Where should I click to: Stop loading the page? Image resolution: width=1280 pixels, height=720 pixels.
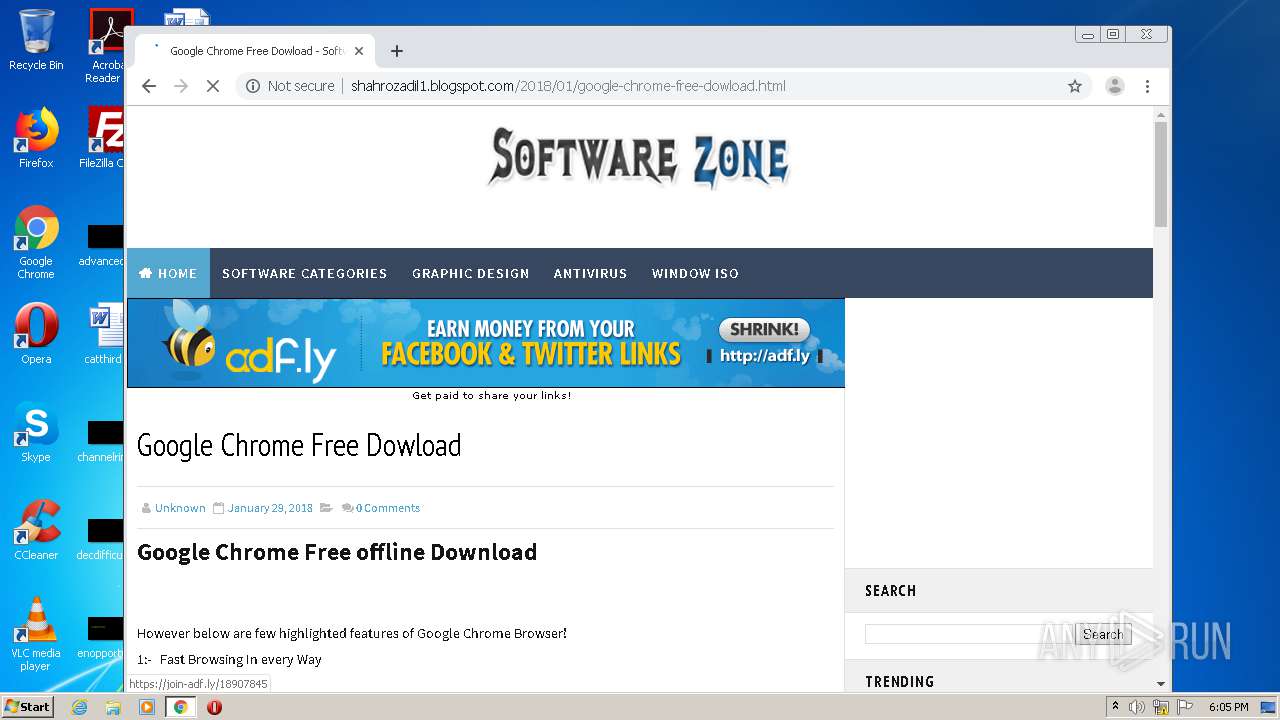tap(212, 86)
